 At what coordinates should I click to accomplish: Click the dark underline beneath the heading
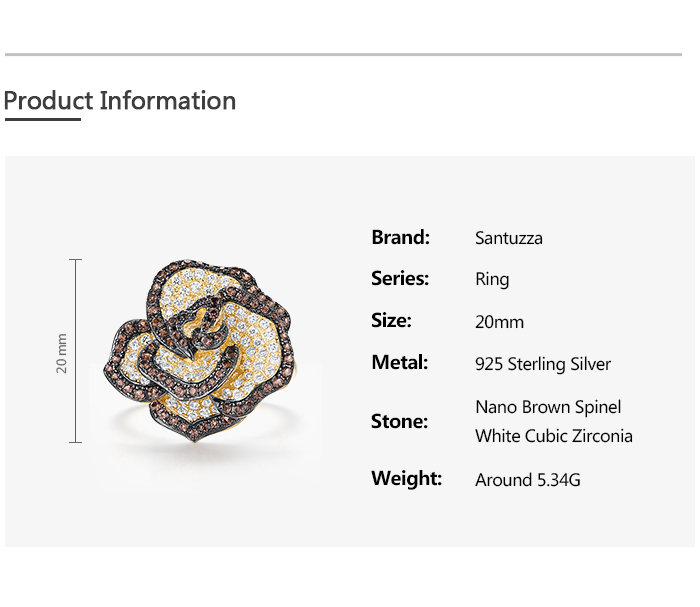tap(42, 119)
